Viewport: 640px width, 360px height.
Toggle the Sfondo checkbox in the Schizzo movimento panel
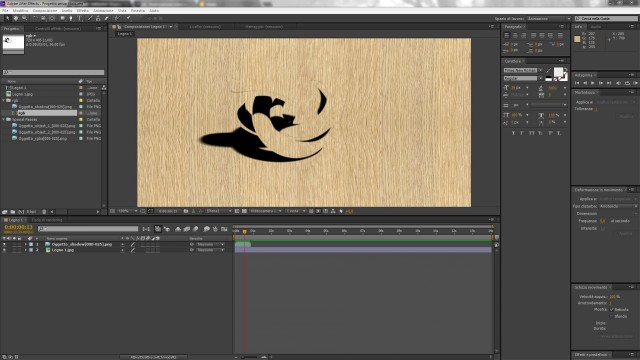(x=612, y=316)
